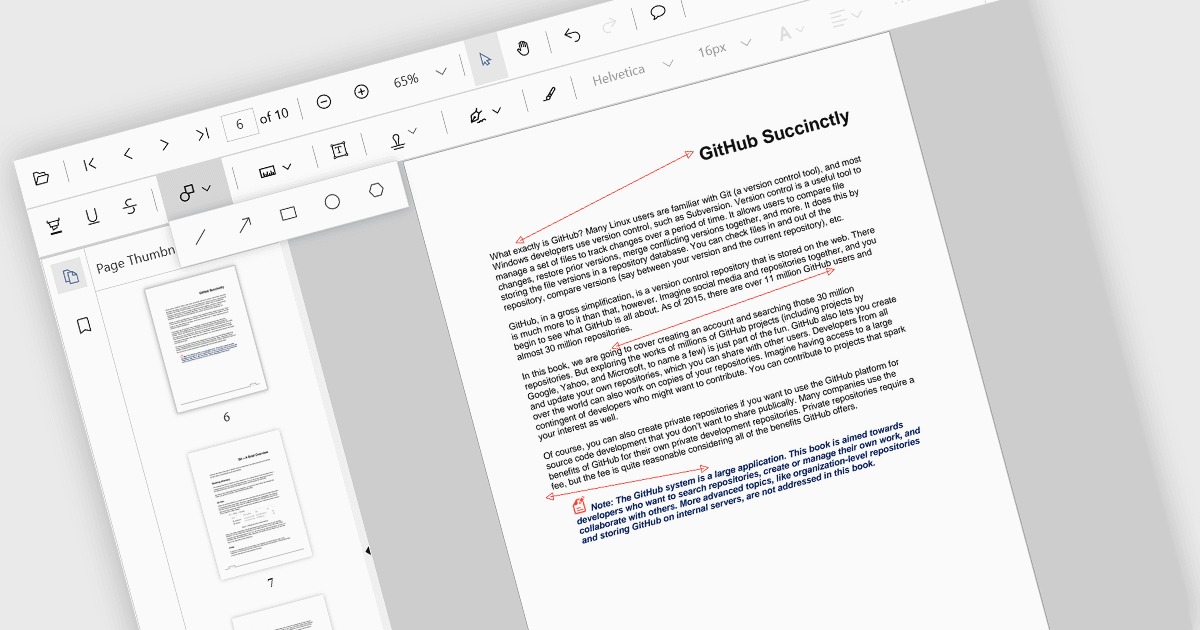
Task: Go to the first page
Action: 90,164
